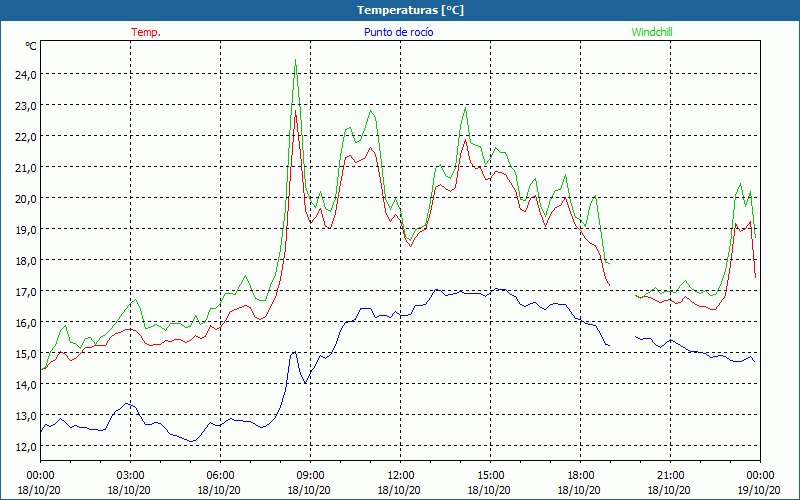Click the 03:00 time axis label
Image resolution: width=800 pixels, height=500 pixels.
pos(130,476)
